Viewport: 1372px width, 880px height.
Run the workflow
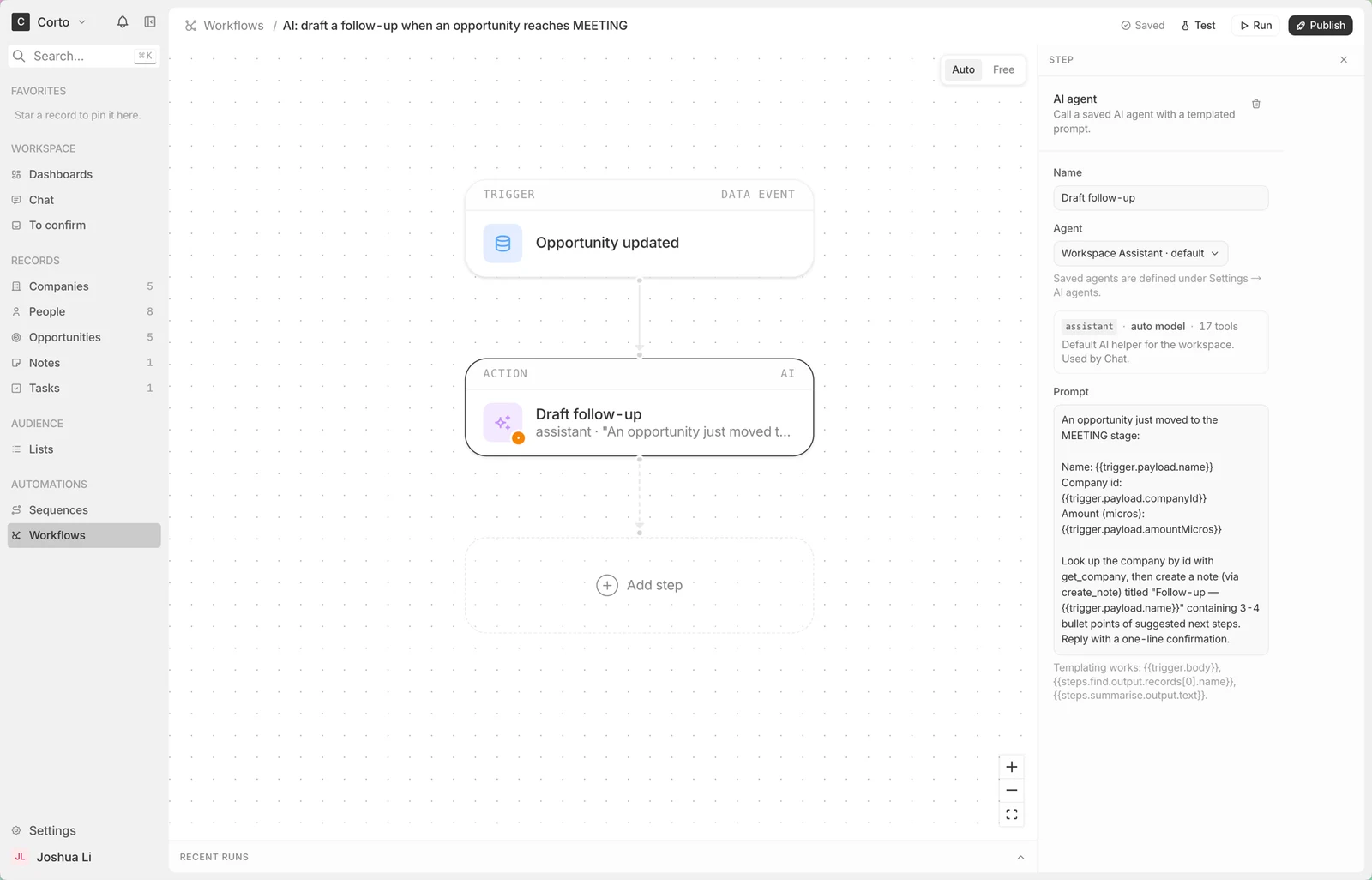point(1255,26)
